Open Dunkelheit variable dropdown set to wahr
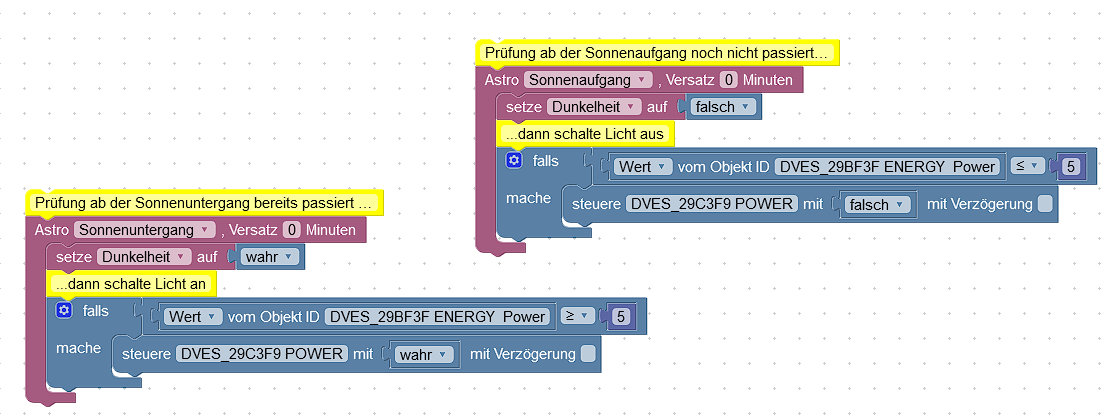 tap(143, 257)
